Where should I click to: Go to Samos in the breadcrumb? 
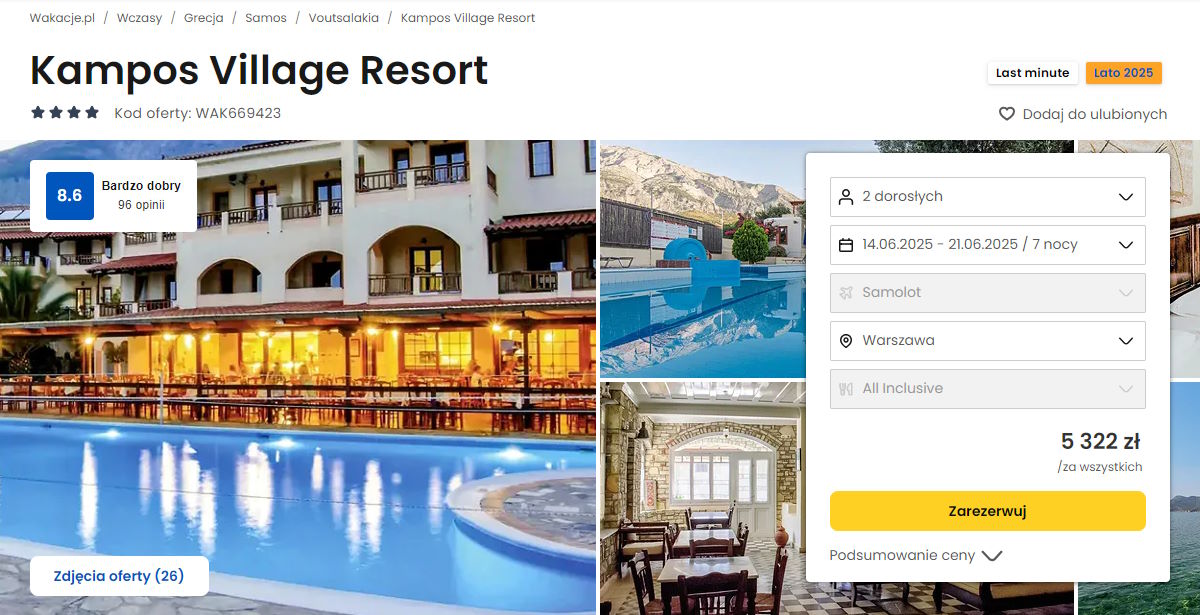(266, 18)
